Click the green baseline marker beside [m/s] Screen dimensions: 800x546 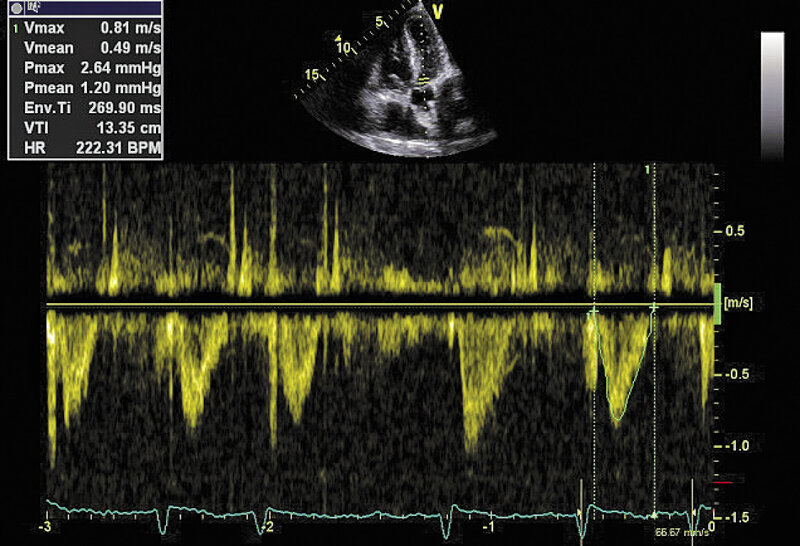pyautogui.click(x=717, y=304)
